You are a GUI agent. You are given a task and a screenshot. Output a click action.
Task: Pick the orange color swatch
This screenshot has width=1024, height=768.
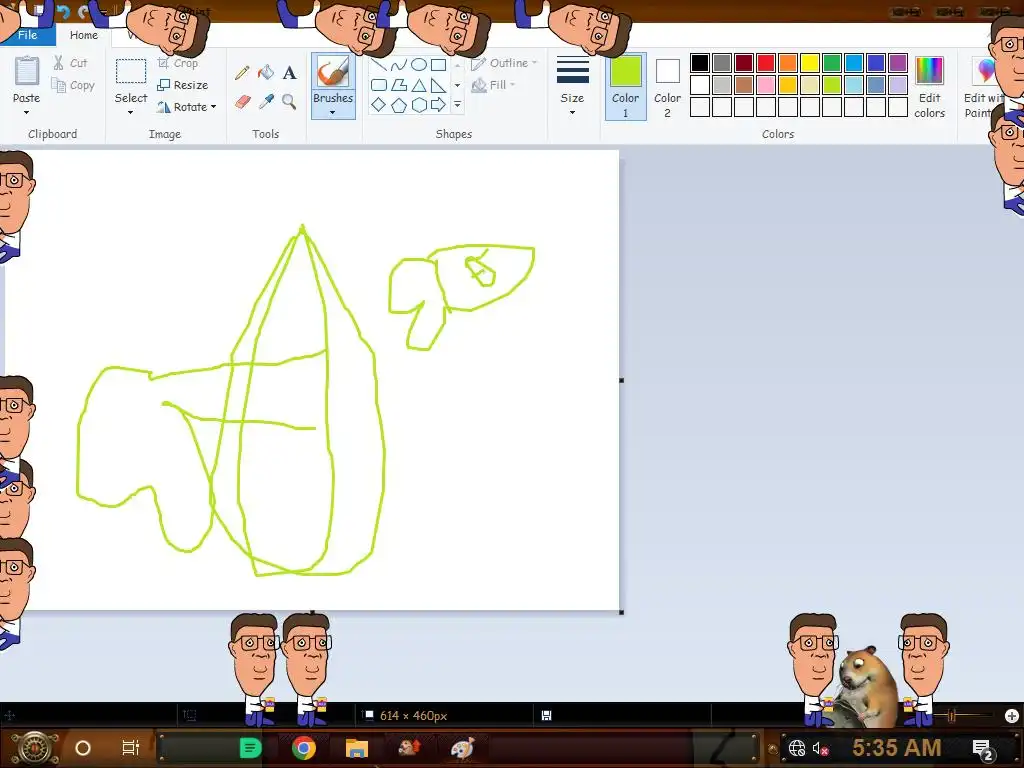pyautogui.click(x=788, y=63)
